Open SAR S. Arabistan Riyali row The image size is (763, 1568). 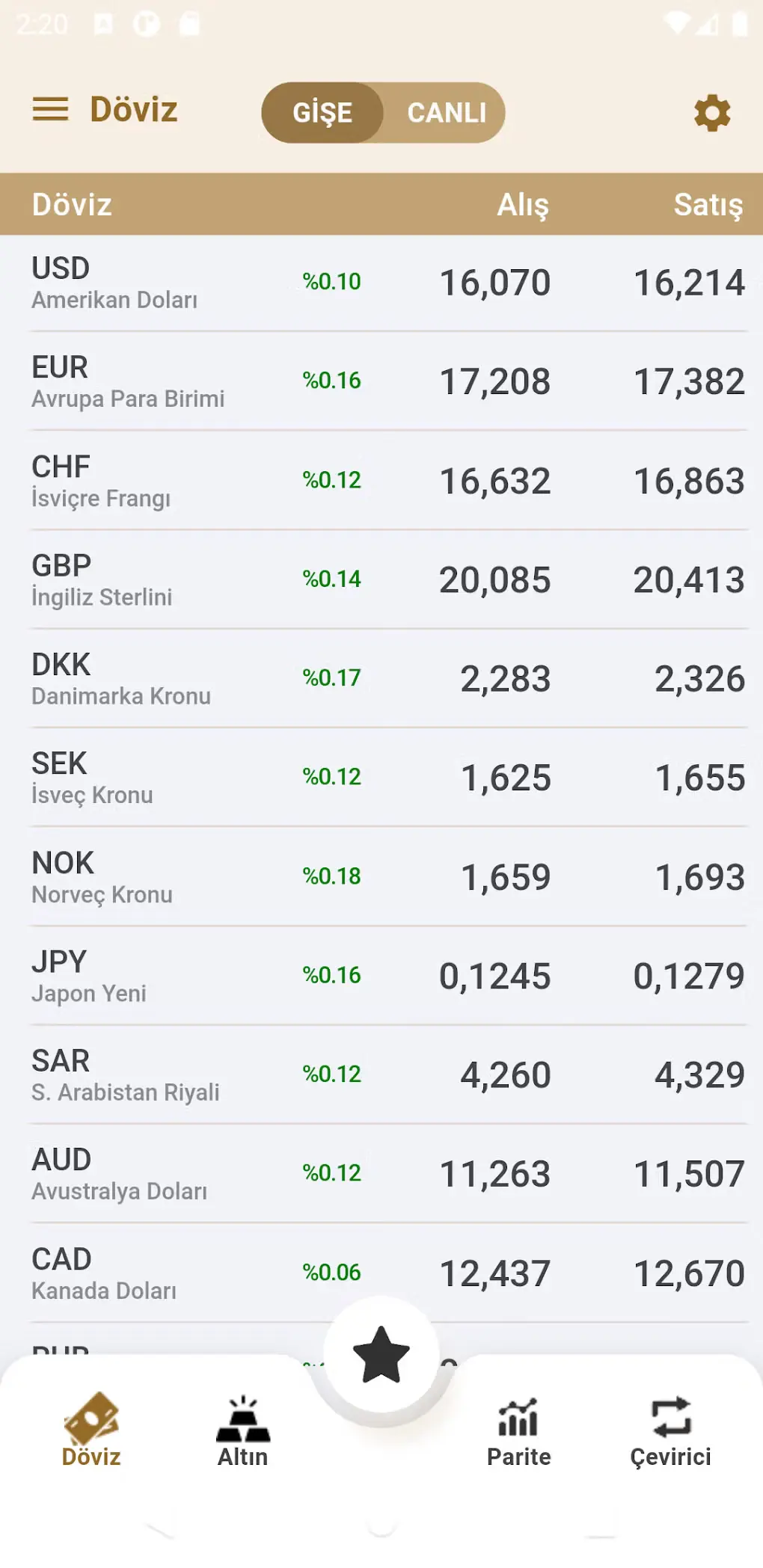pyautogui.click(x=381, y=1075)
